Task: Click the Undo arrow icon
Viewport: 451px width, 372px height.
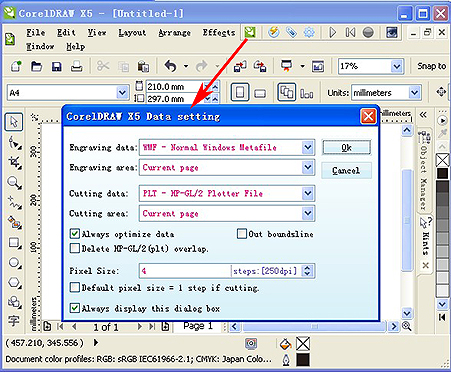Action: point(171,66)
